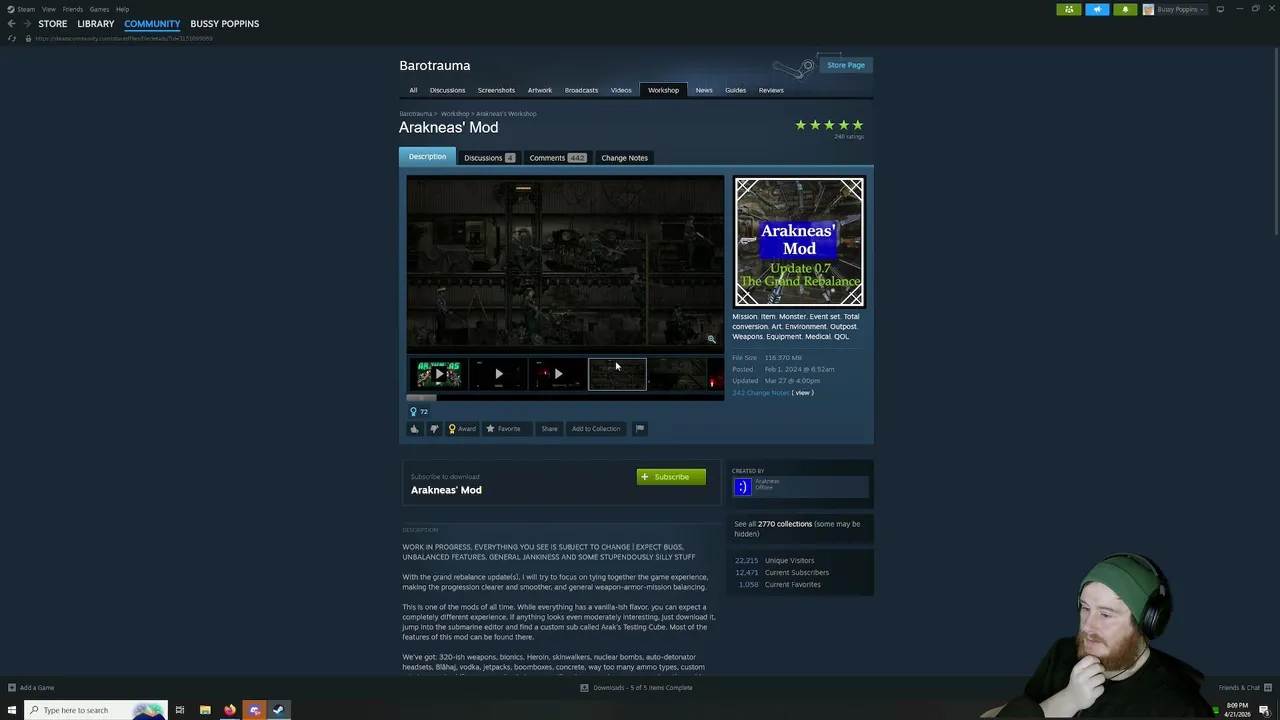Open the Change Notes tab
The height and width of the screenshot is (720, 1280).
[x=625, y=158]
